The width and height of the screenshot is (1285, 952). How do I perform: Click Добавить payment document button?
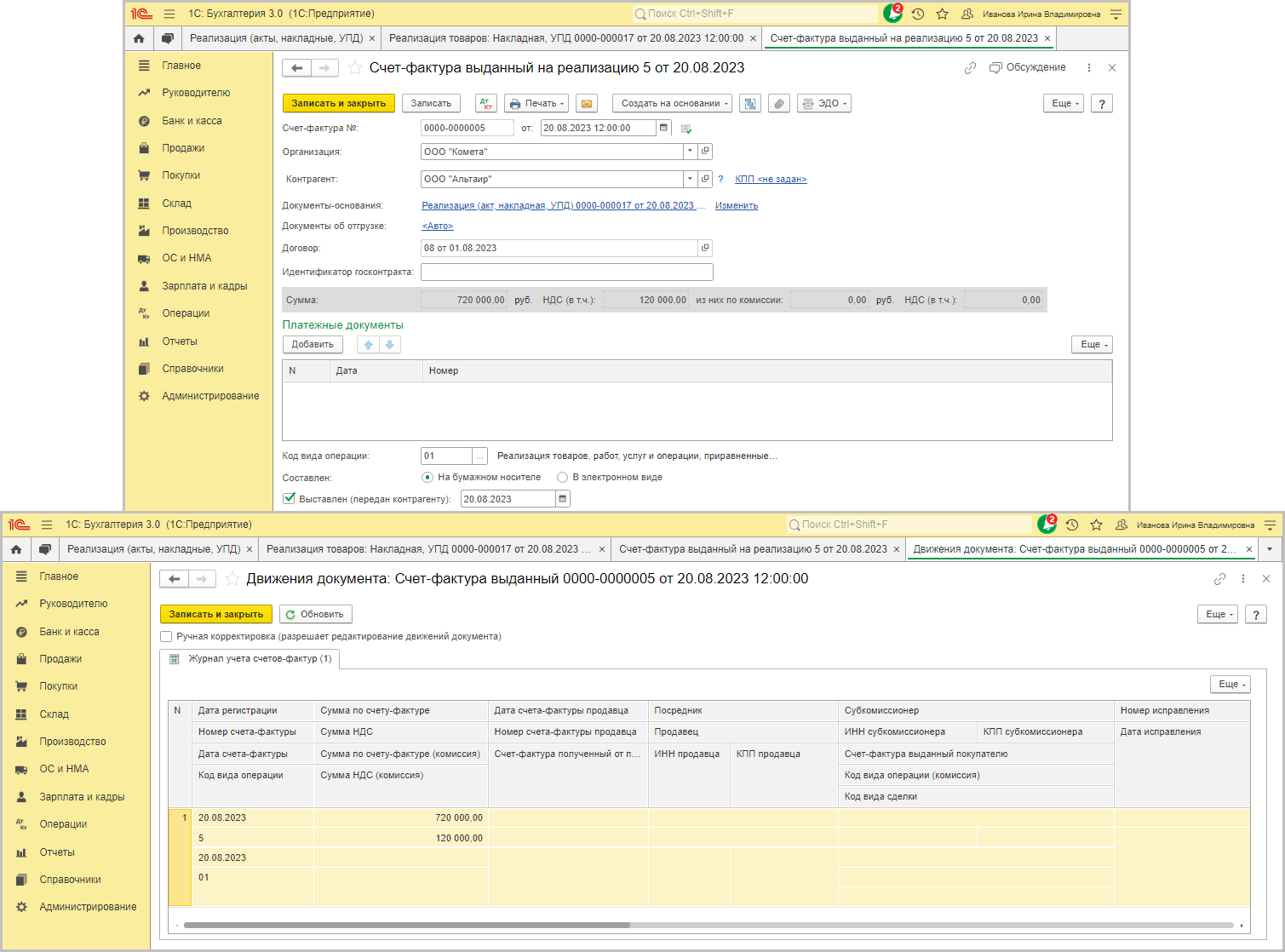[x=313, y=345]
